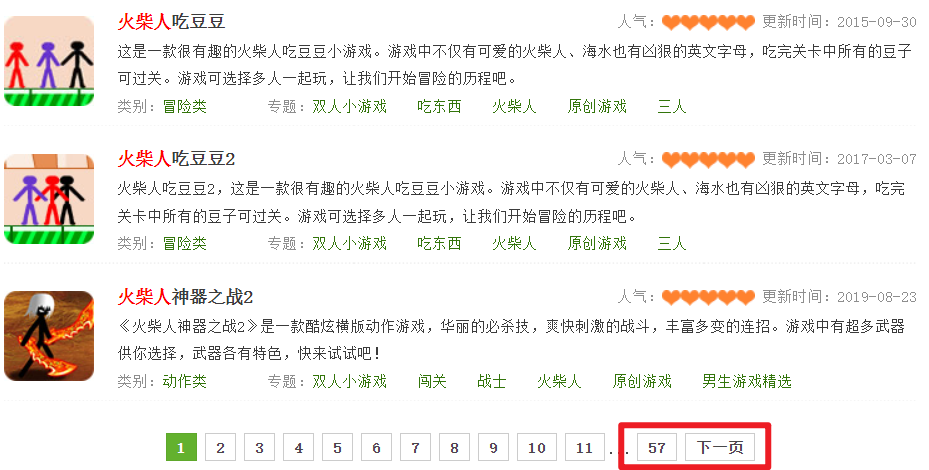Go to page 5
The image size is (929, 470).
(x=337, y=447)
